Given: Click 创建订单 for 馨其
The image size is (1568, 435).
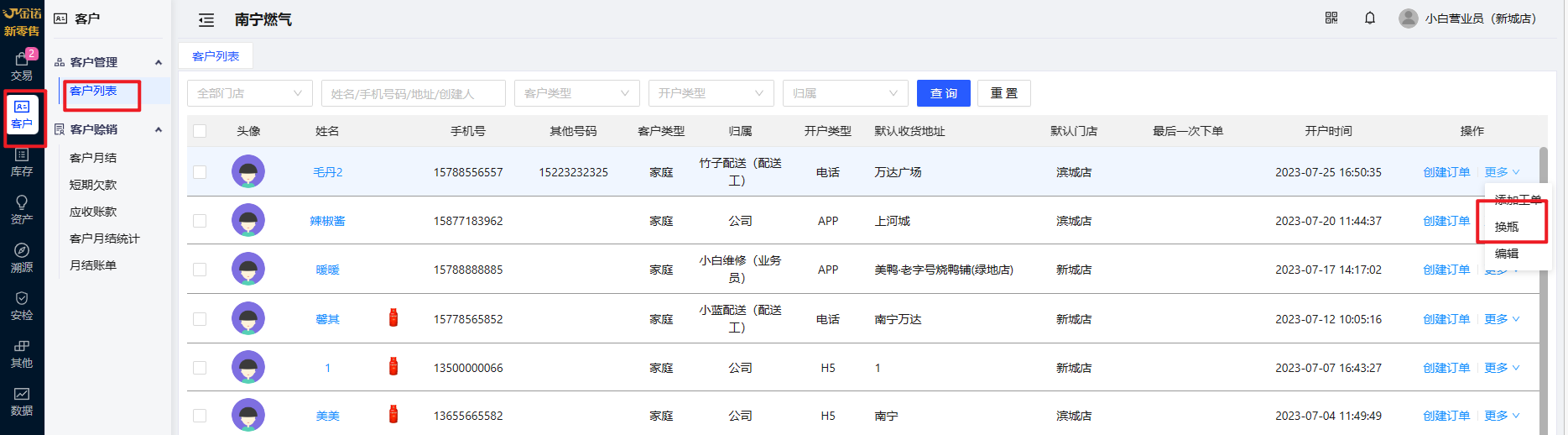Looking at the screenshot, I should click(1446, 319).
